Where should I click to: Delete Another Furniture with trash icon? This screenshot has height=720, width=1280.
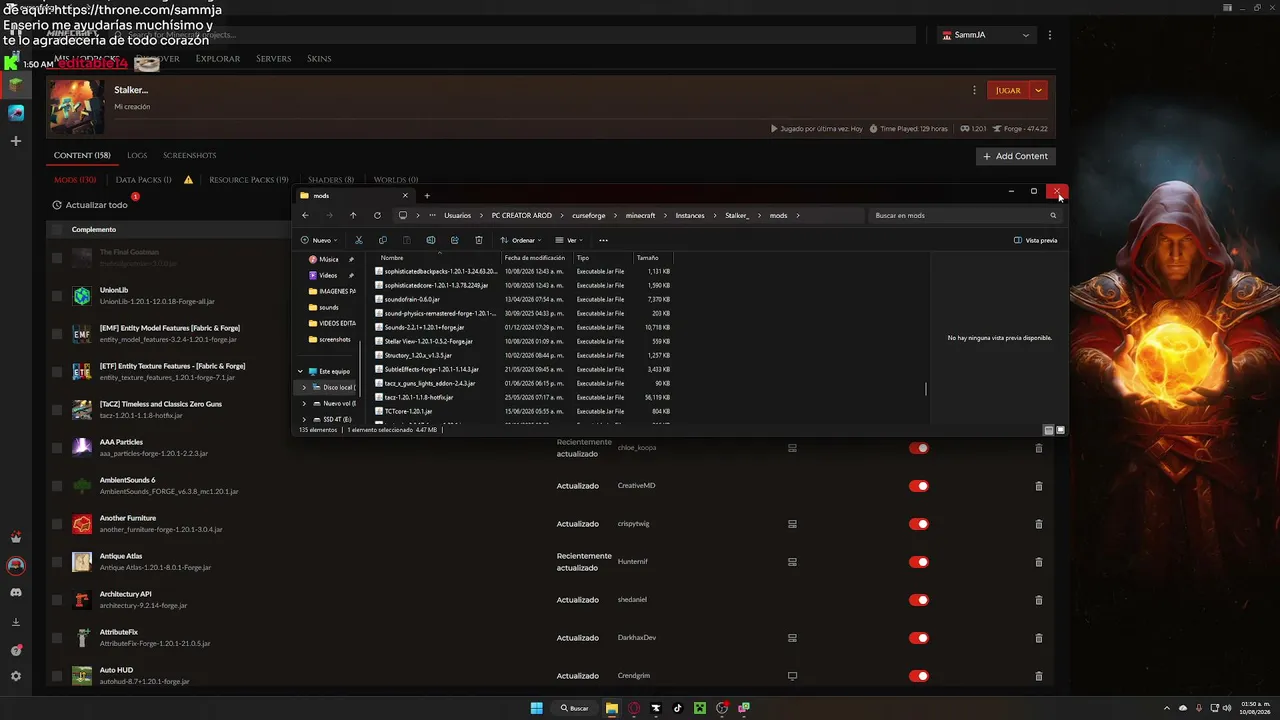point(1038,524)
